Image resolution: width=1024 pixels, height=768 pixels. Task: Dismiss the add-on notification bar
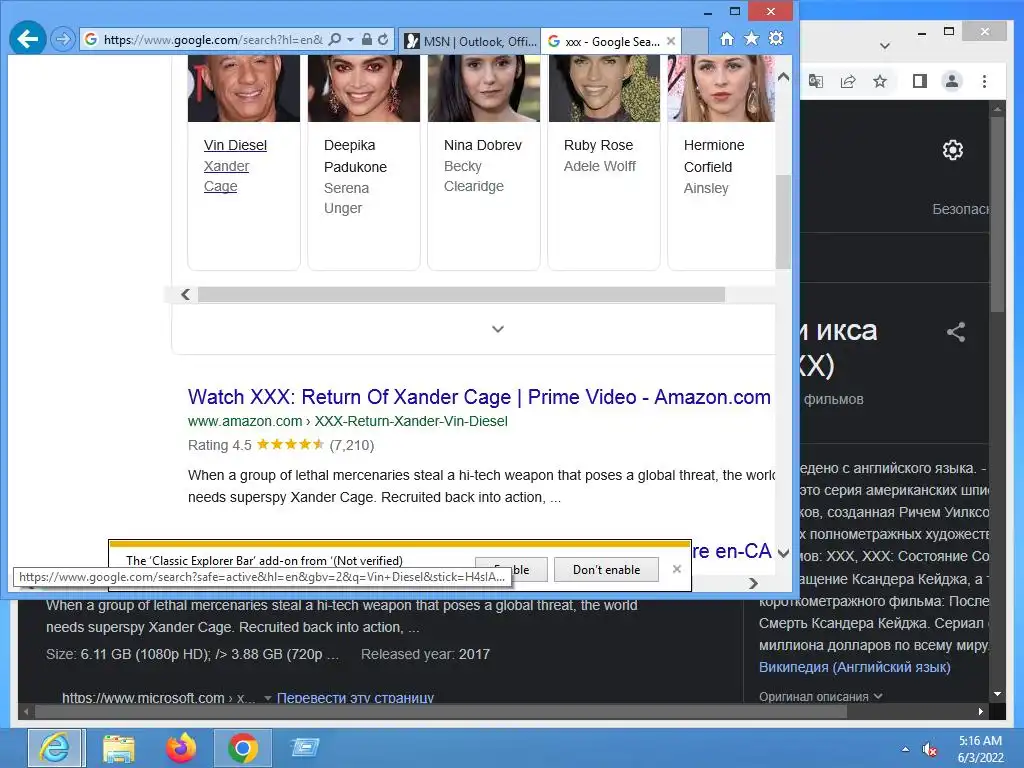[x=677, y=569]
